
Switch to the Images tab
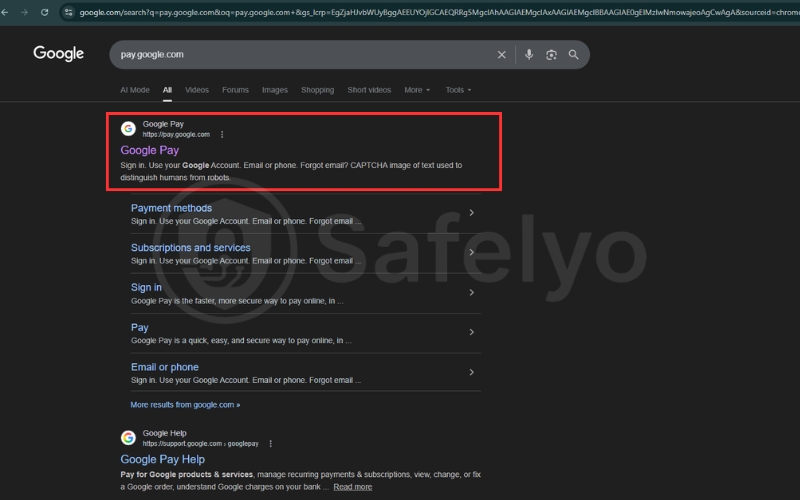point(274,90)
